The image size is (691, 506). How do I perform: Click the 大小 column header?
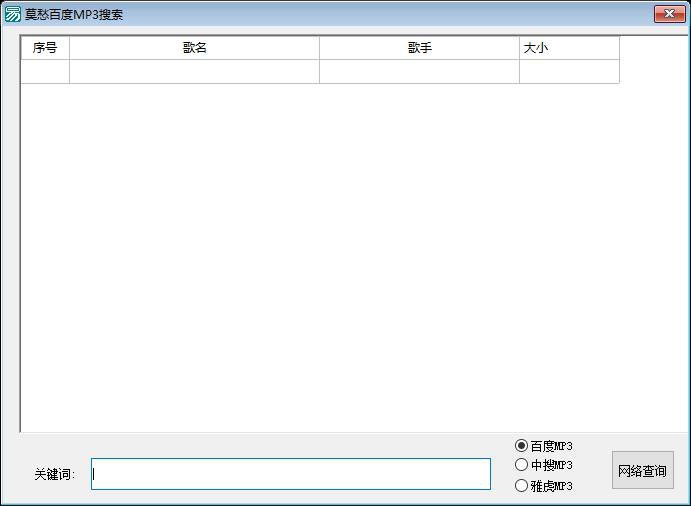pos(568,48)
